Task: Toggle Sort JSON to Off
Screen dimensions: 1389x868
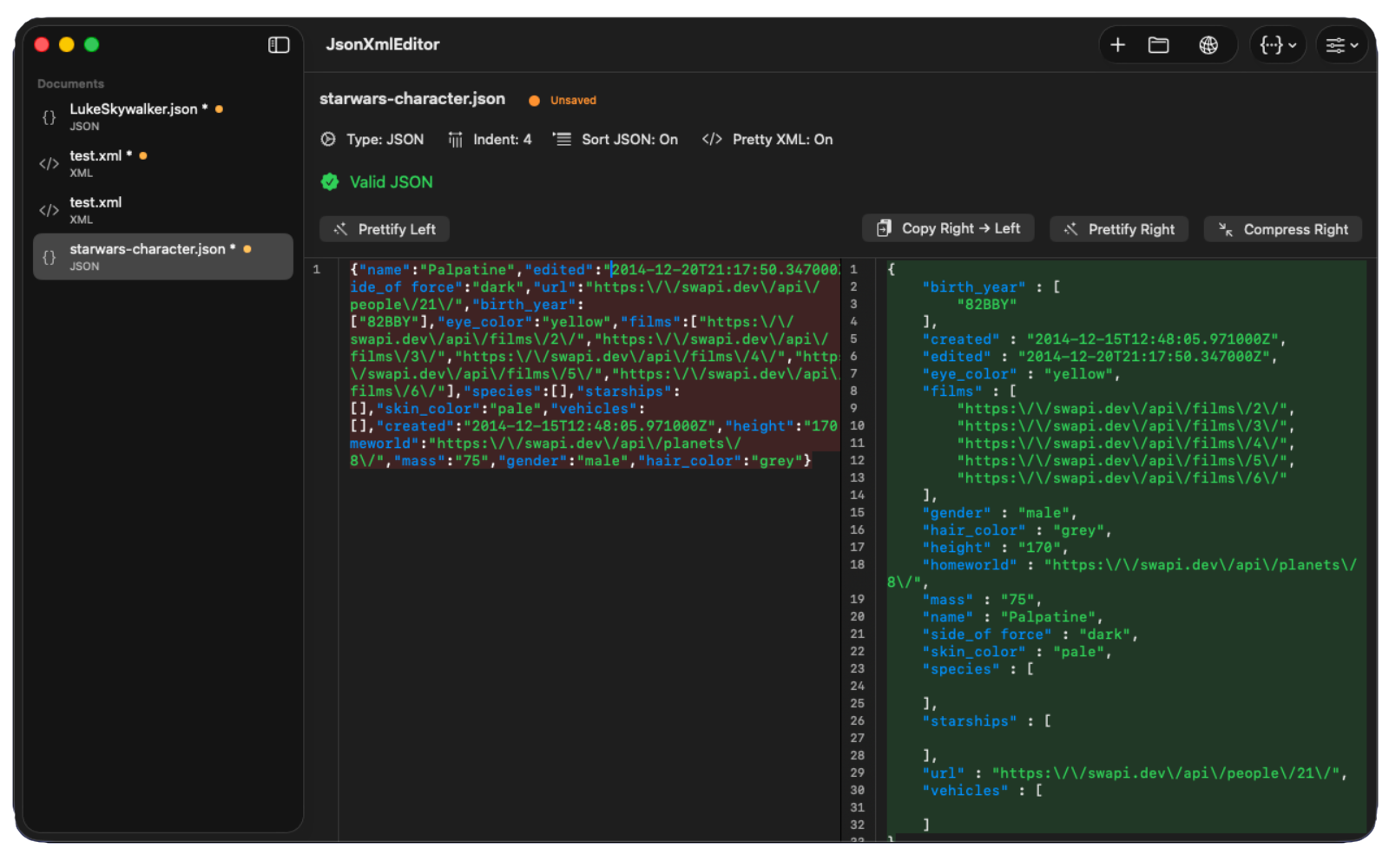Action: click(615, 139)
